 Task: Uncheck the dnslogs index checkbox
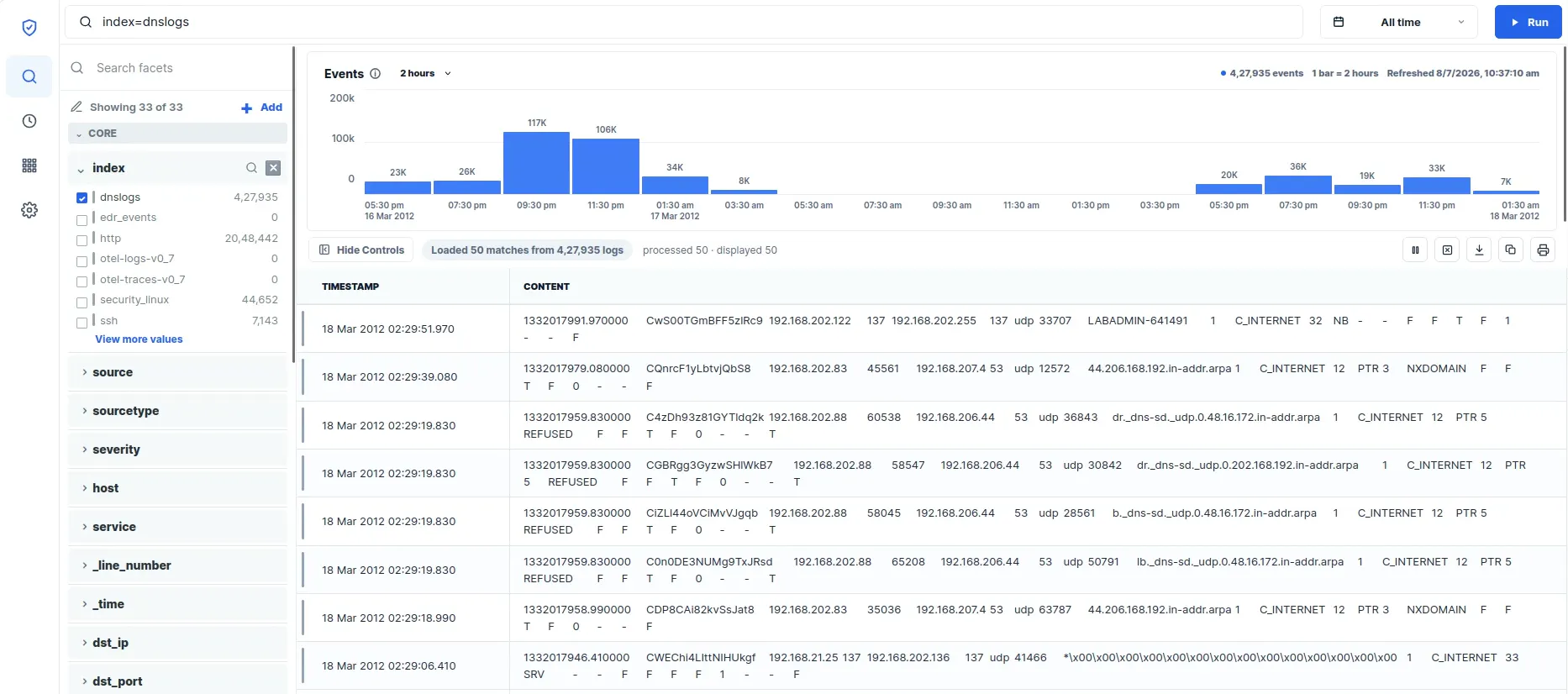tap(82, 198)
